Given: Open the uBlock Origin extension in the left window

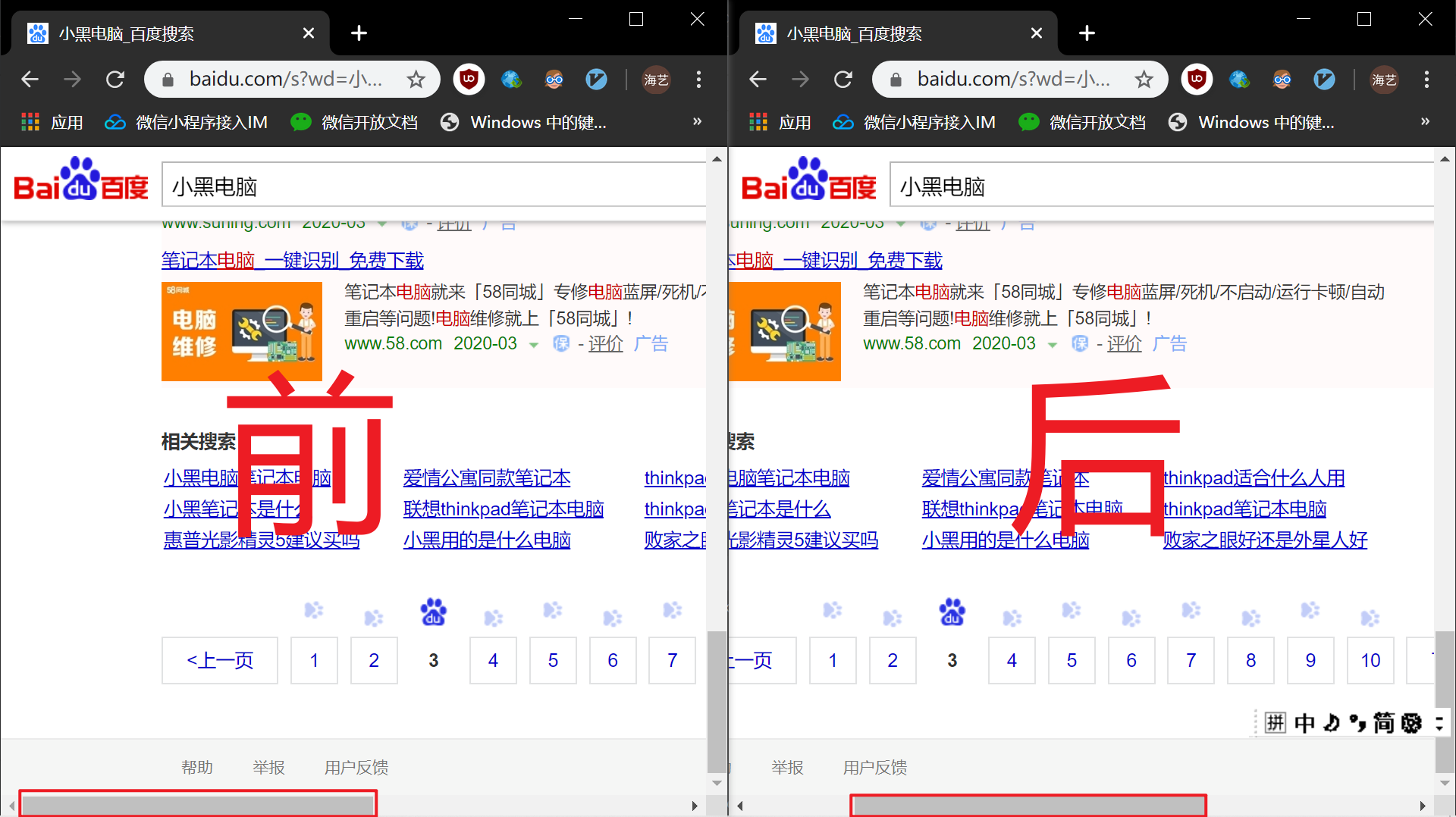Looking at the screenshot, I should coord(469,79).
